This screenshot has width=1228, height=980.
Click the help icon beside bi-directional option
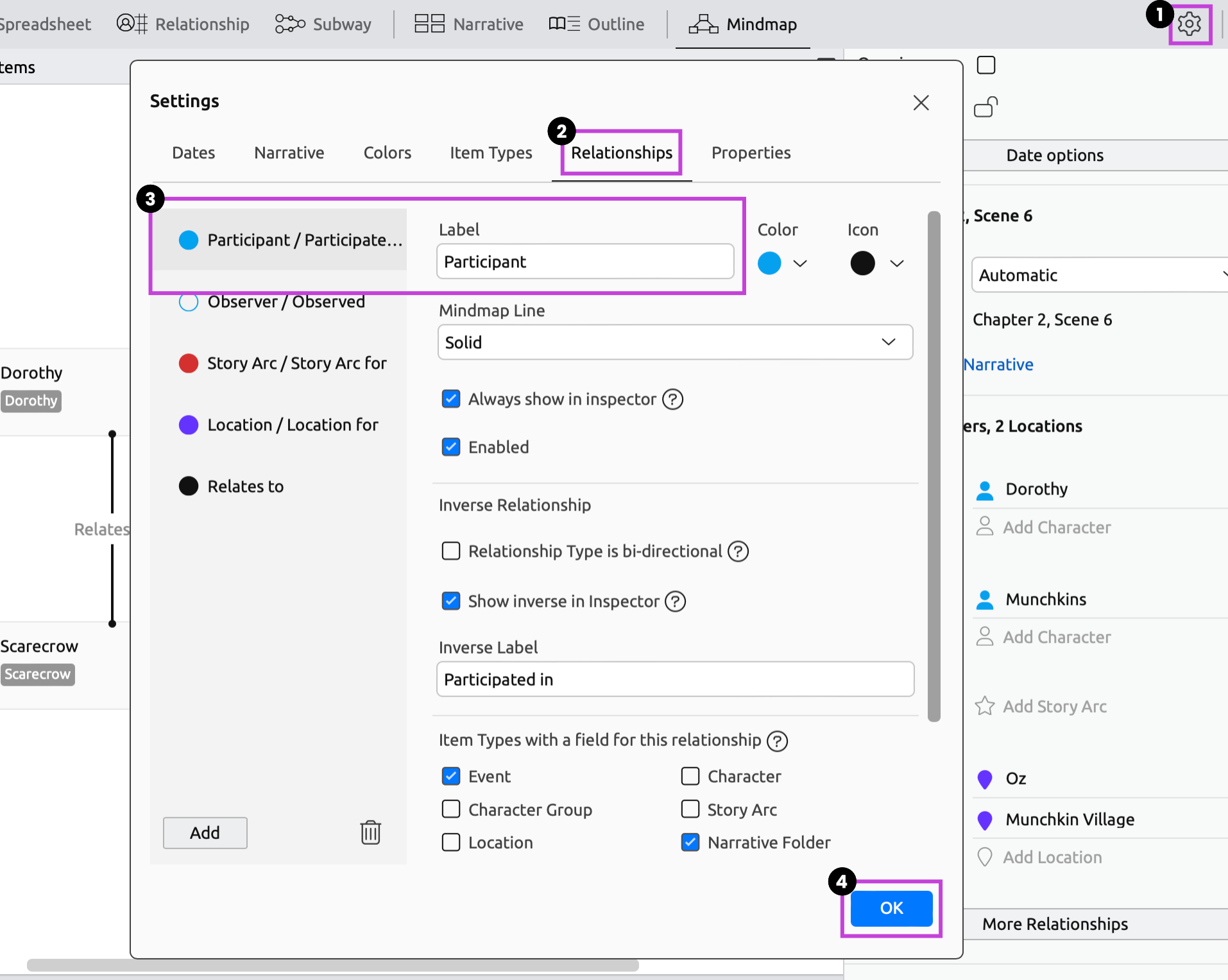pyautogui.click(x=738, y=551)
